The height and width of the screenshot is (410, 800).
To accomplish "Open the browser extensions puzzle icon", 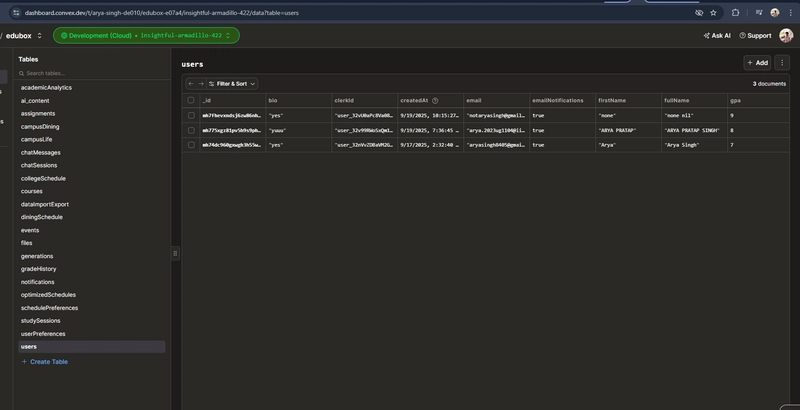I will (x=735, y=13).
